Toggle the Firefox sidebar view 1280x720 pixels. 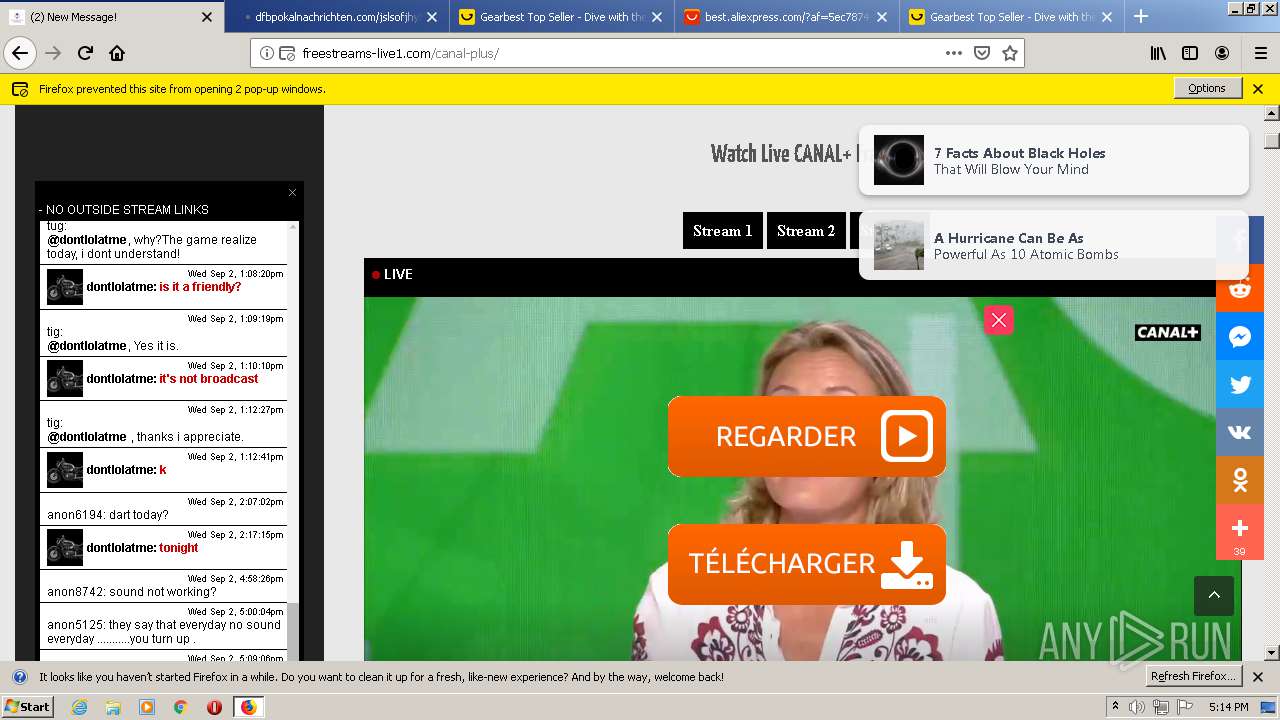click(1190, 53)
